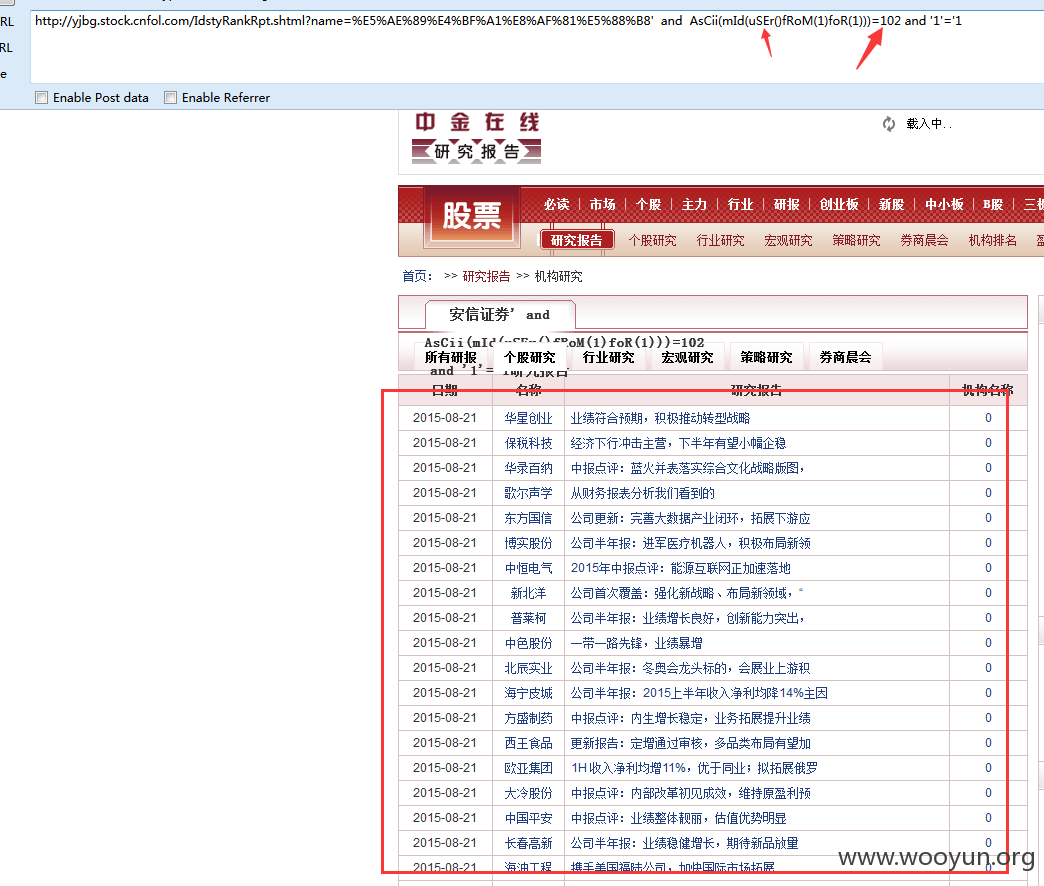Open the 新股 navigation item
Screen dimensions: 1044x886
892,204
